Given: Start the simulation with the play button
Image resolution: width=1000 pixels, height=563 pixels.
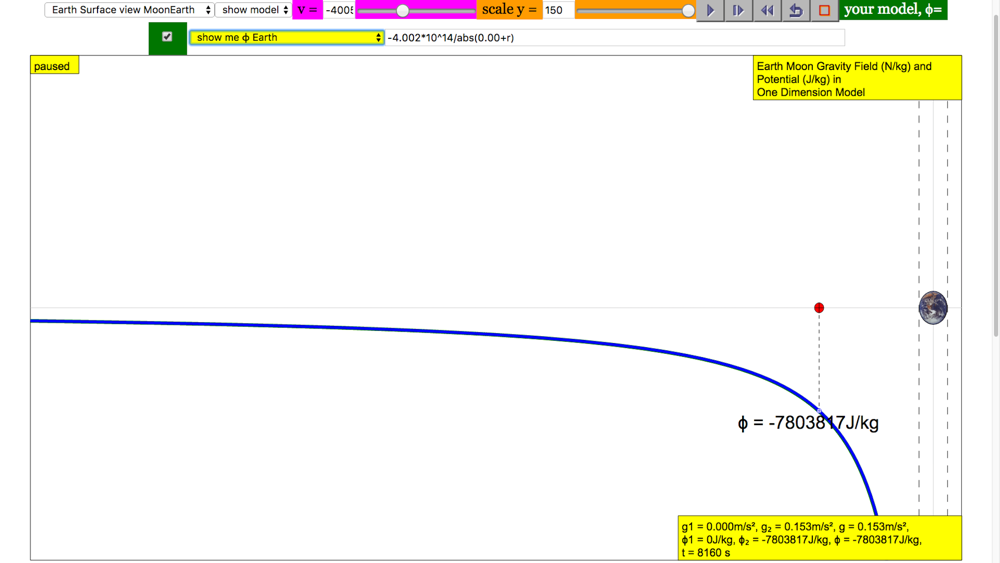Looking at the screenshot, I should [x=710, y=10].
